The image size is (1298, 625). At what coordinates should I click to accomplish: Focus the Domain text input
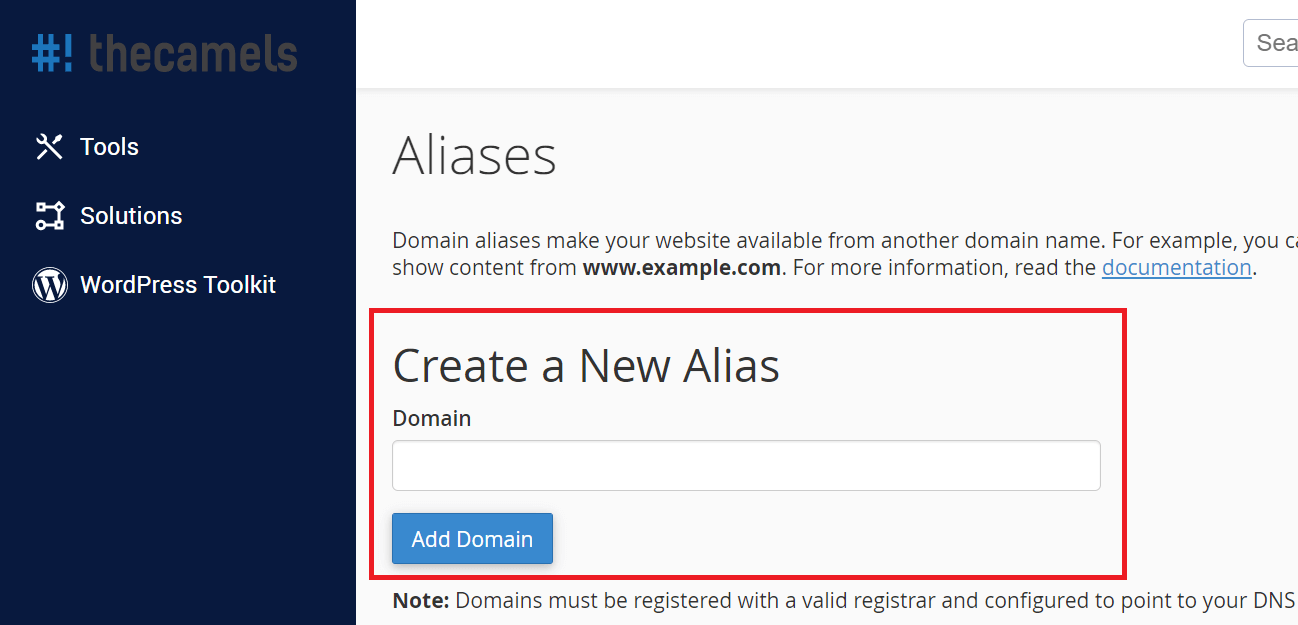tap(746, 466)
